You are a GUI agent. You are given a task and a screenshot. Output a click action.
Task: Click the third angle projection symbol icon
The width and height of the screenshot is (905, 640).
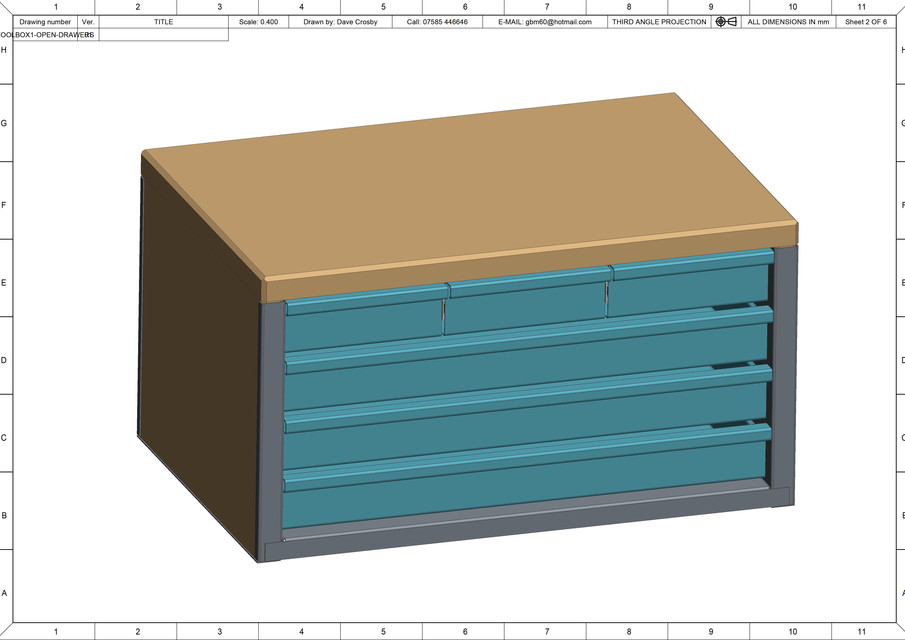[x=723, y=21]
